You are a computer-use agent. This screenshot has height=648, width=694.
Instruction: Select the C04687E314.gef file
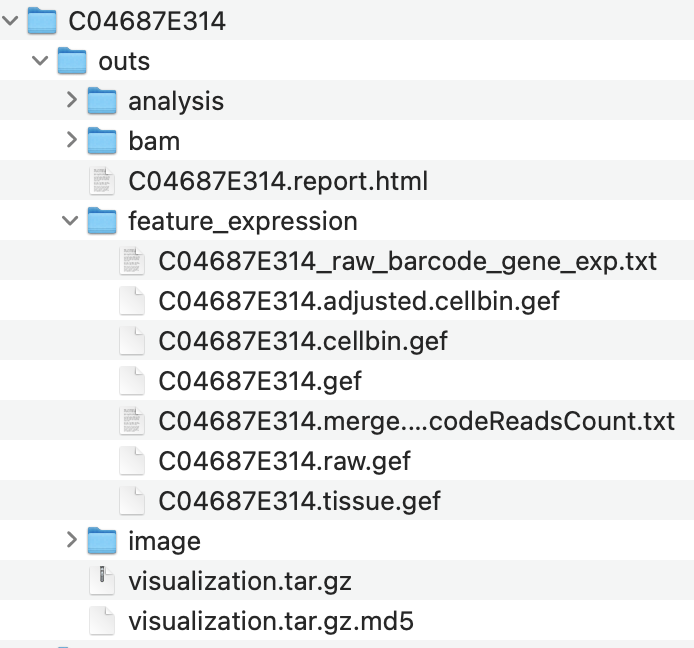(259, 381)
